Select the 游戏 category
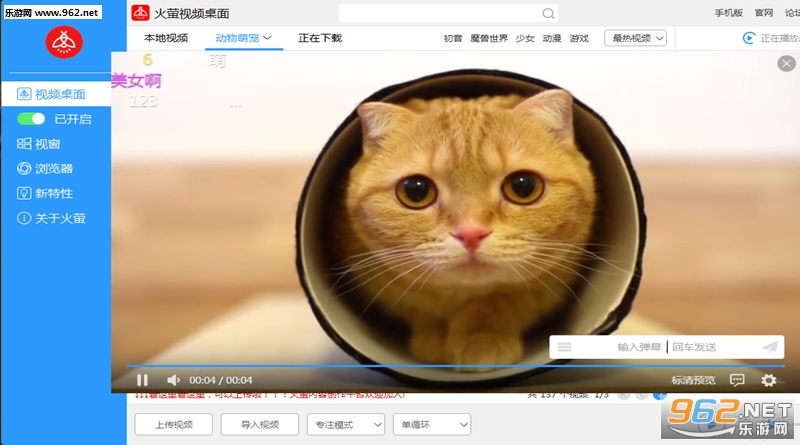The image size is (800, 445). tap(579, 38)
